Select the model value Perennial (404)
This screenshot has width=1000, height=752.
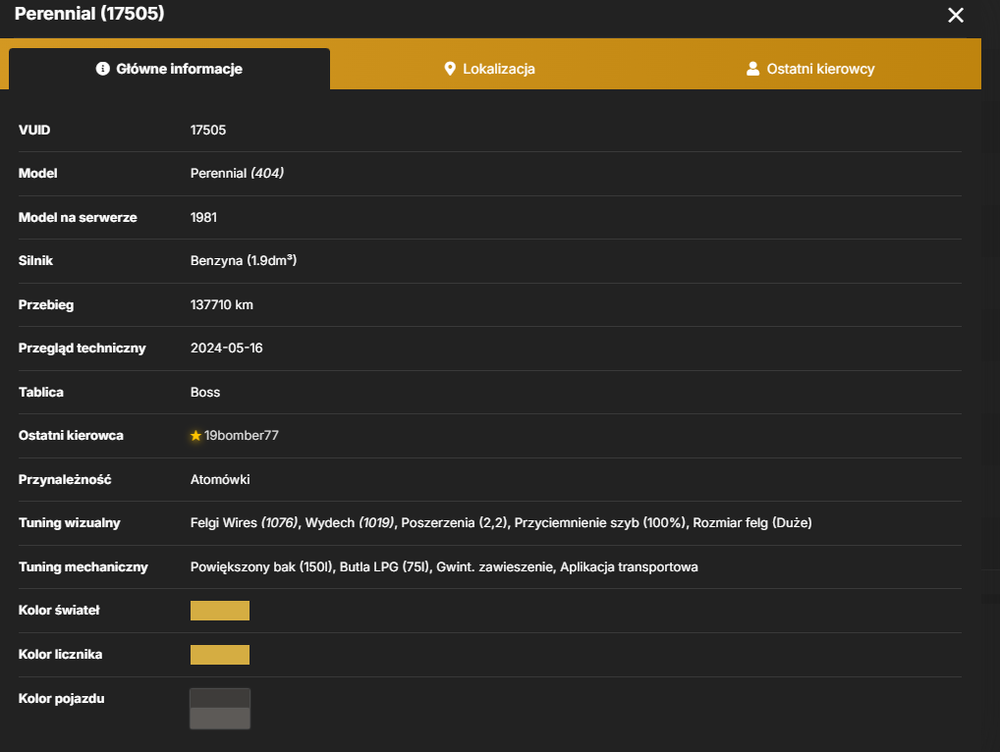point(237,173)
